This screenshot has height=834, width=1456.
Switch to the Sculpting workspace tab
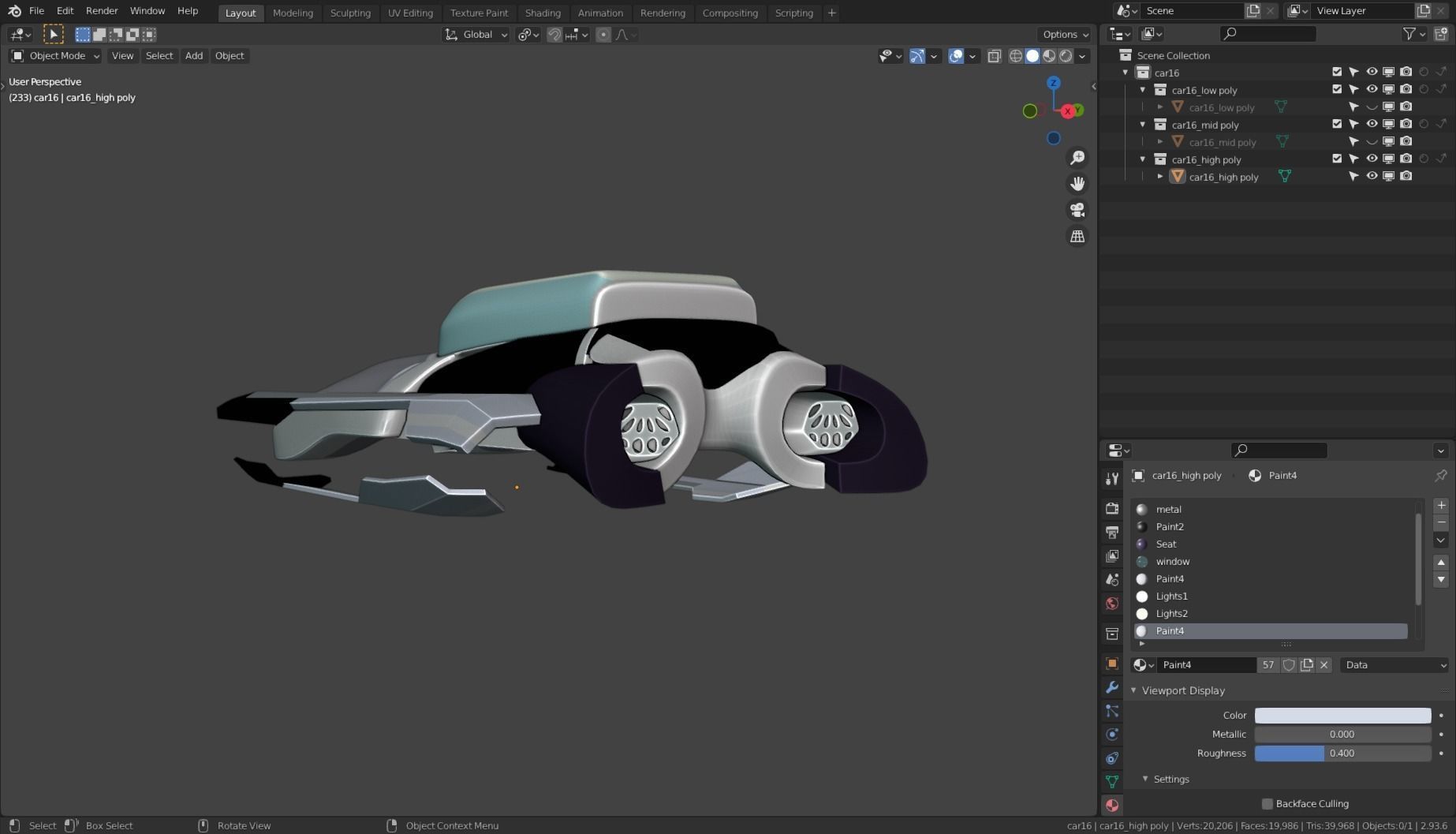click(350, 13)
